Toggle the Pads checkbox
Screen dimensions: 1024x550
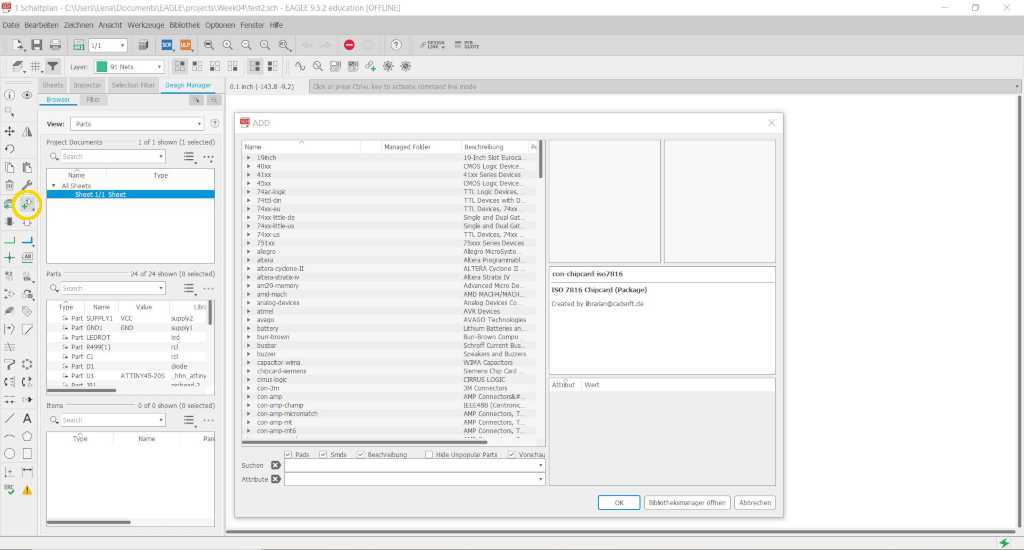click(x=288, y=454)
